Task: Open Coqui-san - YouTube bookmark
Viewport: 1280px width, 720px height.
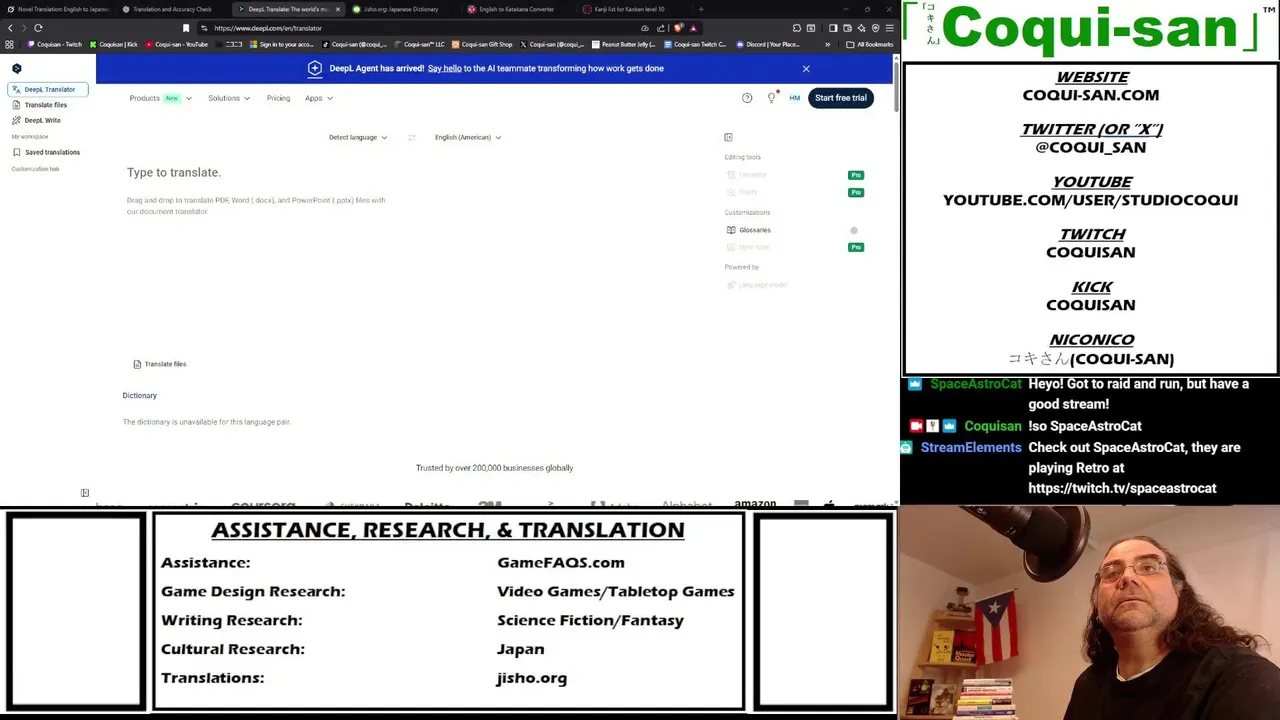Action: pos(176,44)
